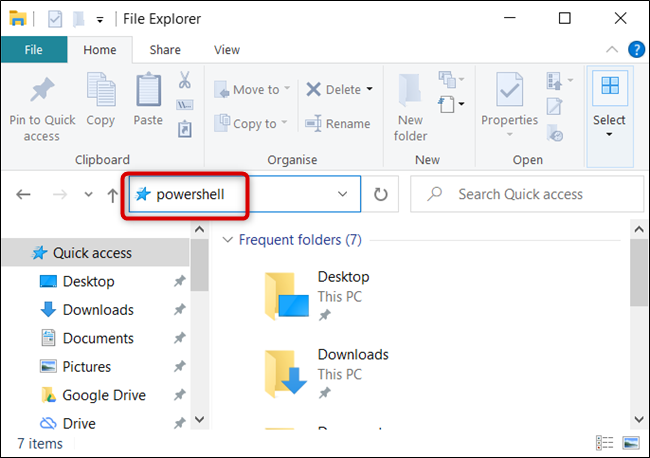Click the Select ribbon icon
Viewport: 650px width, 458px height.
tap(610, 86)
